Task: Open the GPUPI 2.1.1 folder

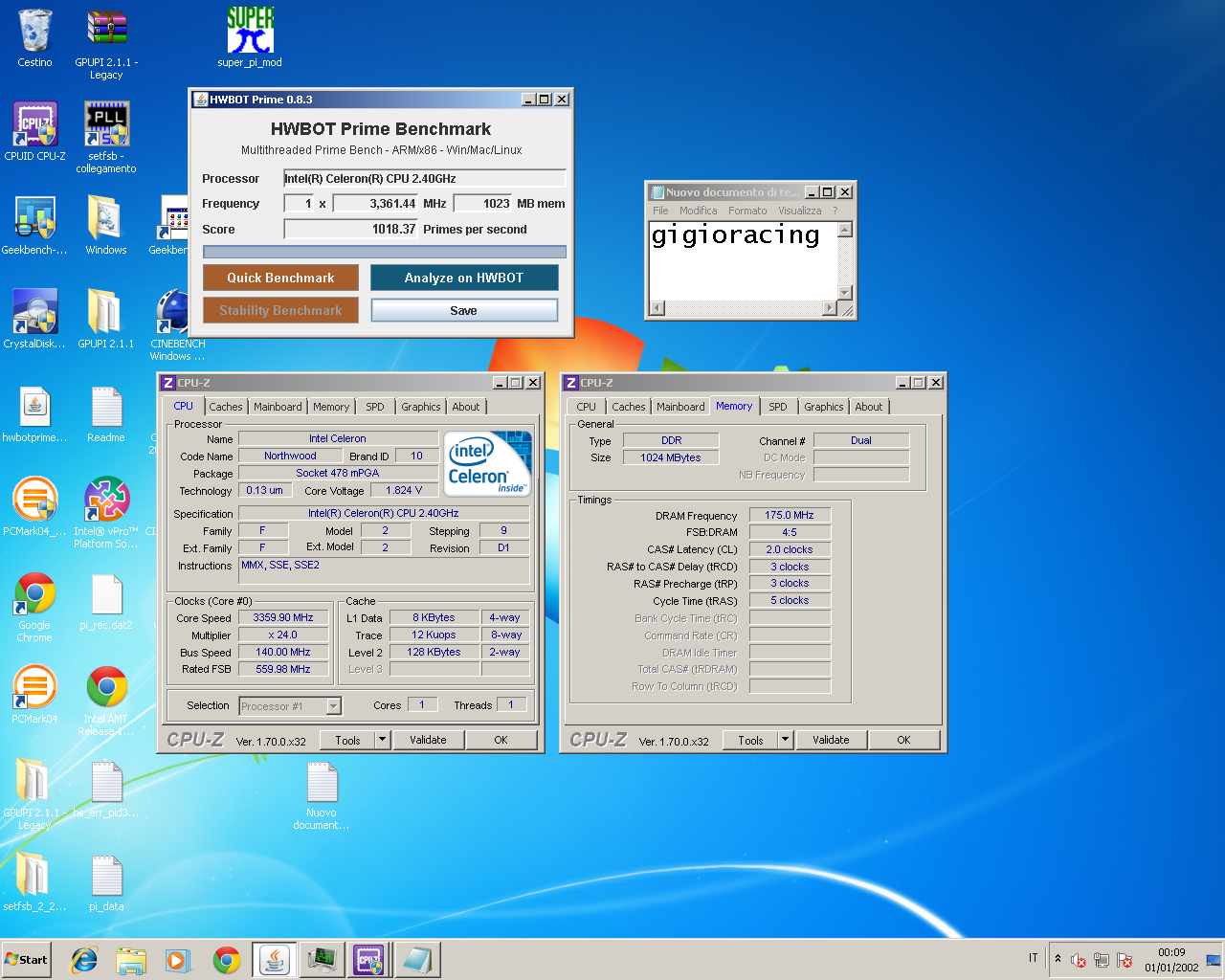Action: pos(106,320)
